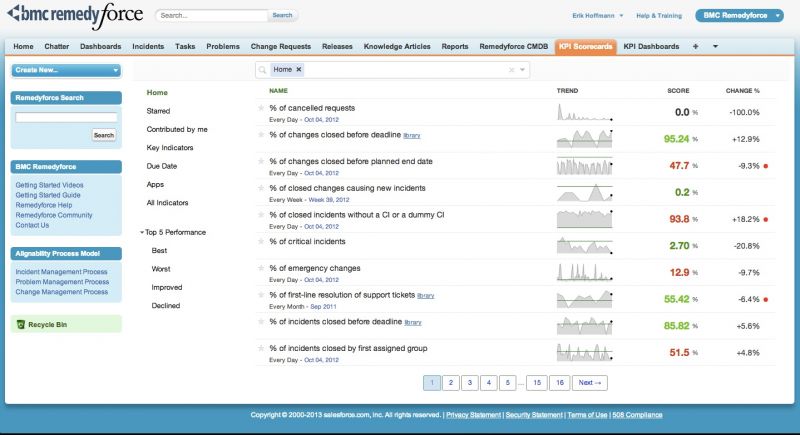Click the bmc remedyforce logo
Image resolution: width=800 pixels, height=435 pixels.
tap(76, 15)
